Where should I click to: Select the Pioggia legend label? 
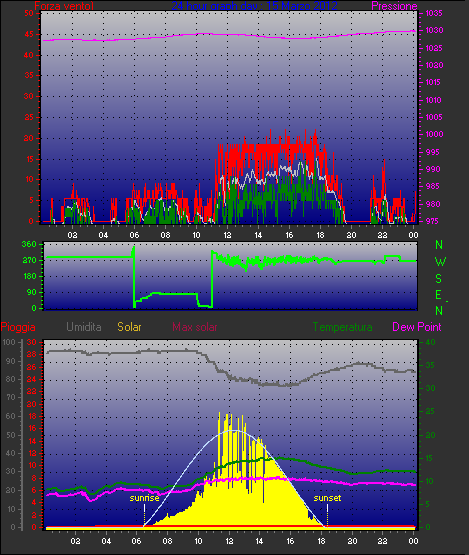[x=18, y=327]
